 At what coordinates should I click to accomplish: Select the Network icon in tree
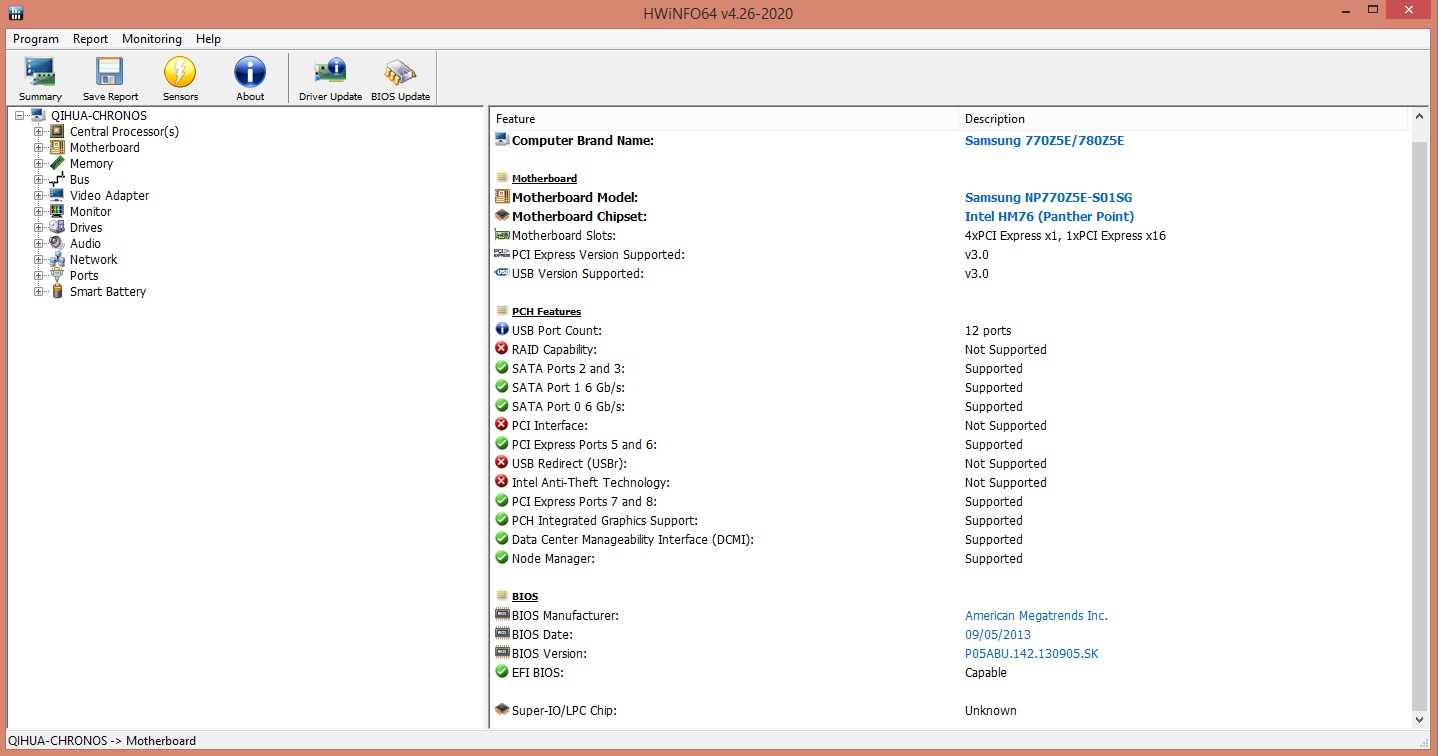(57, 259)
